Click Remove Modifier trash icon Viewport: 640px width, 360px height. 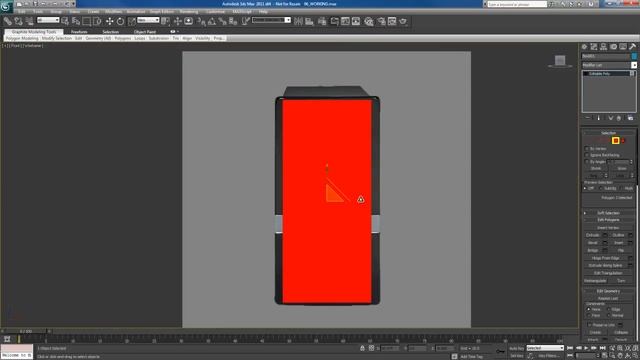(619, 118)
